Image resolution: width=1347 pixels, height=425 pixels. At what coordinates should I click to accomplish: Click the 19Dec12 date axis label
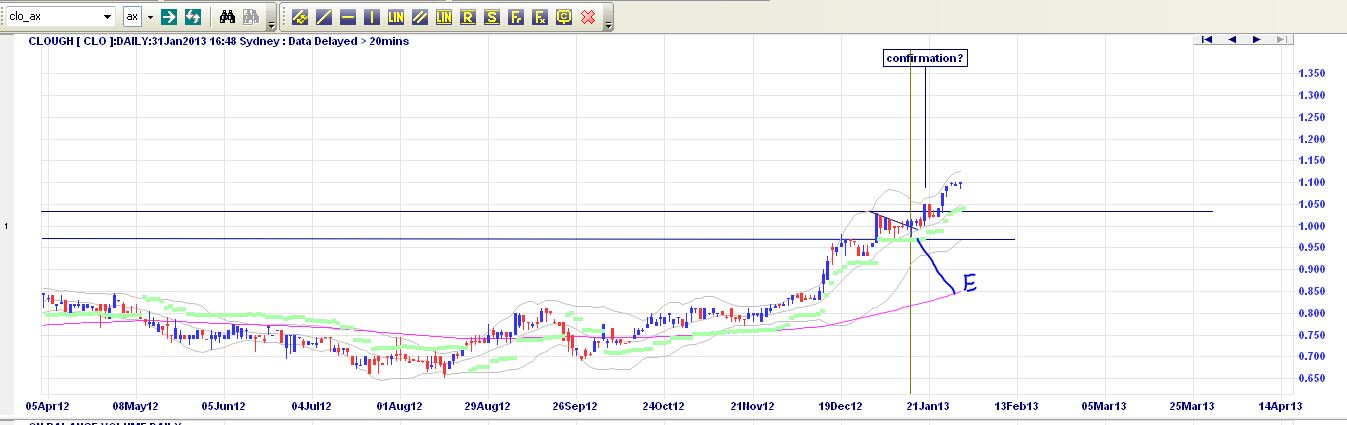(x=839, y=406)
